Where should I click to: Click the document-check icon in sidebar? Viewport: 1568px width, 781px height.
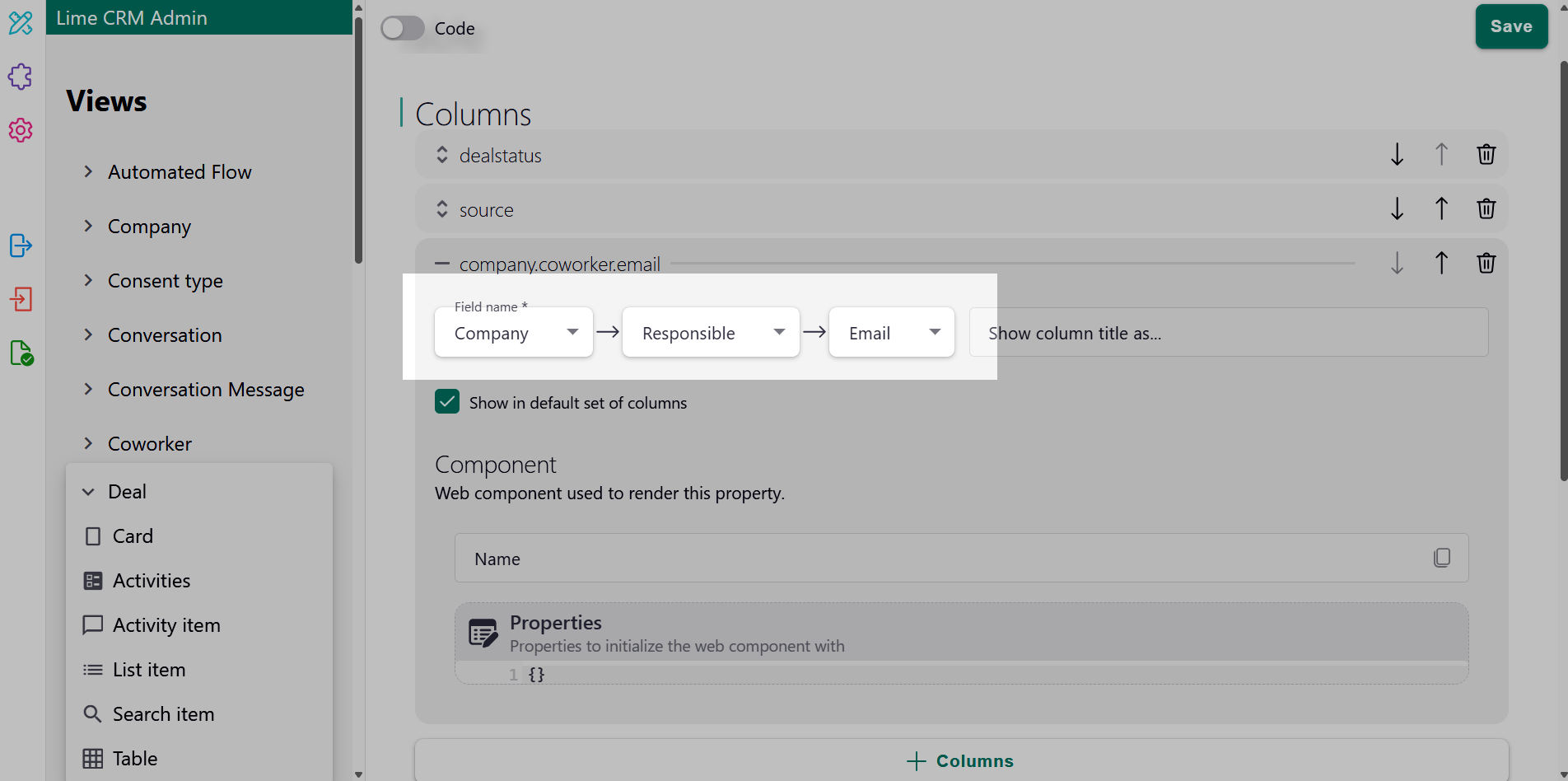pyautogui.click(x=21, y=353)
